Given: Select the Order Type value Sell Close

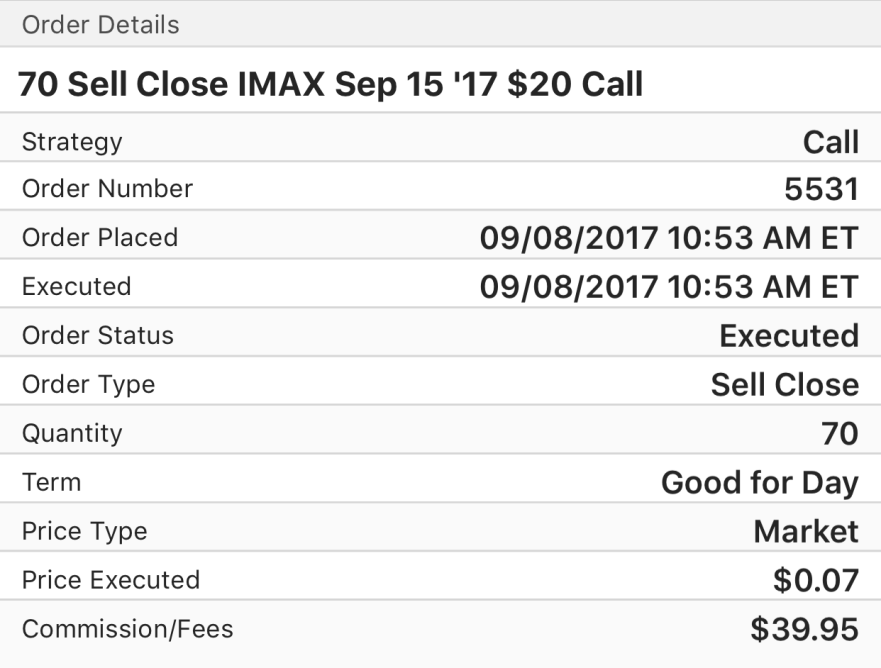Looking at the screenshot, I should pos(784,384).
